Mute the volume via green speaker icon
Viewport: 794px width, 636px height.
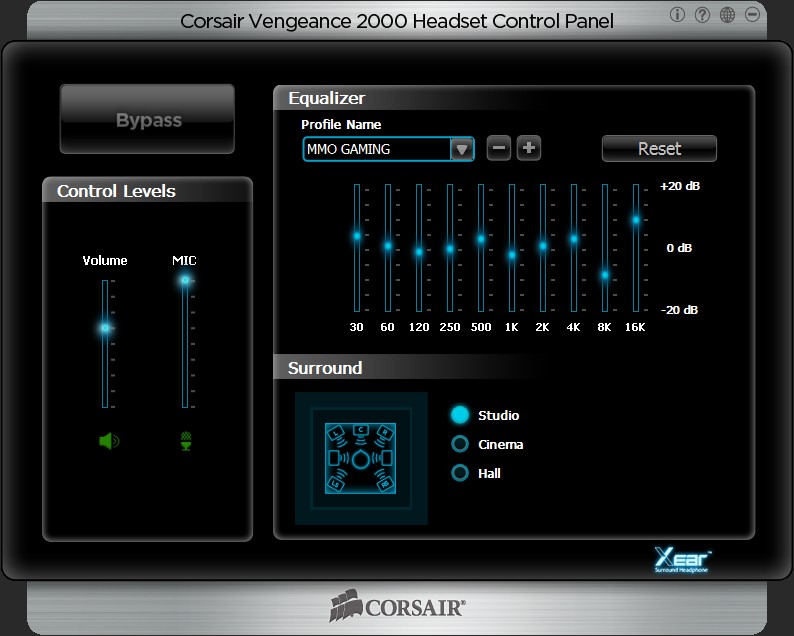click(x=108, y=440)
